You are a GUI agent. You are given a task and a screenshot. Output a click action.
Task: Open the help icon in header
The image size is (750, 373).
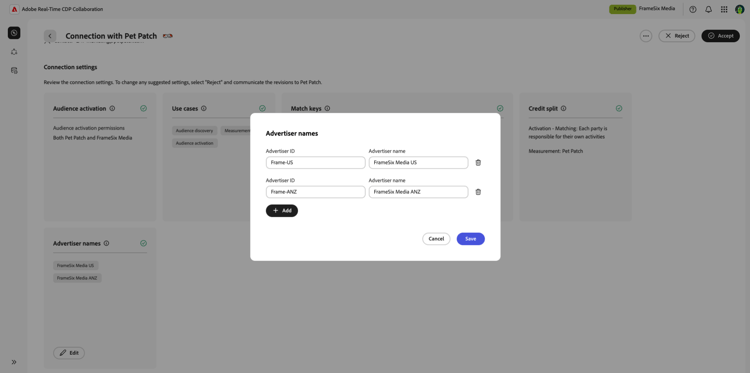coord(693,9)
